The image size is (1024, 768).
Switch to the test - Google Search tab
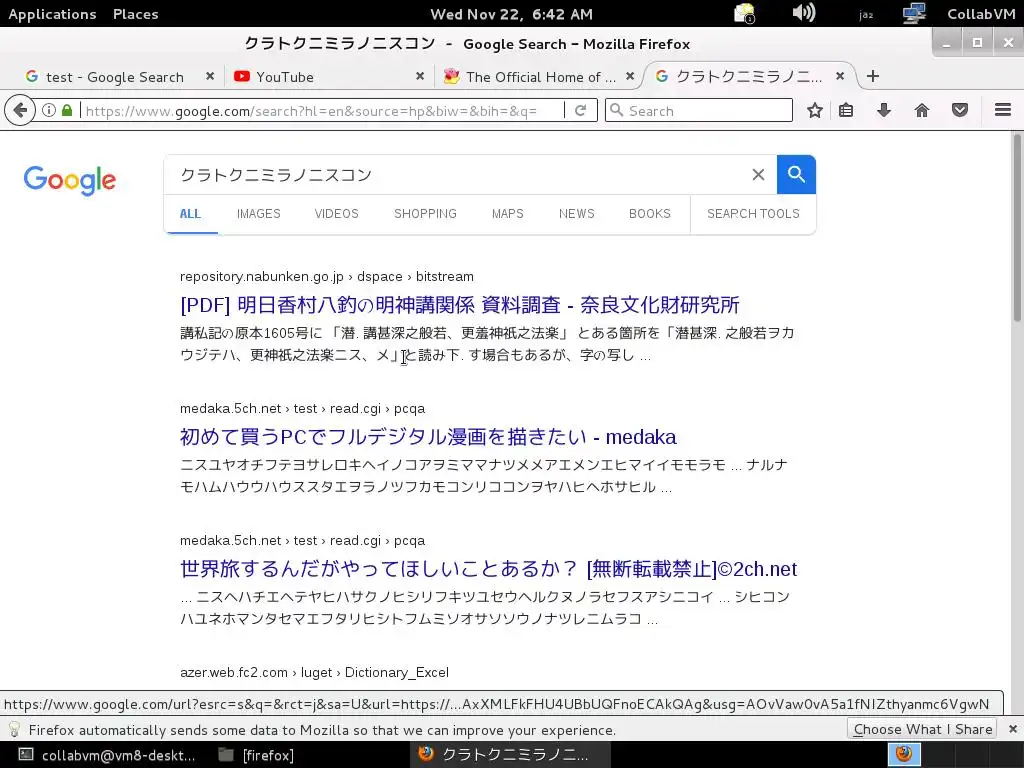[x=114, y=77]
